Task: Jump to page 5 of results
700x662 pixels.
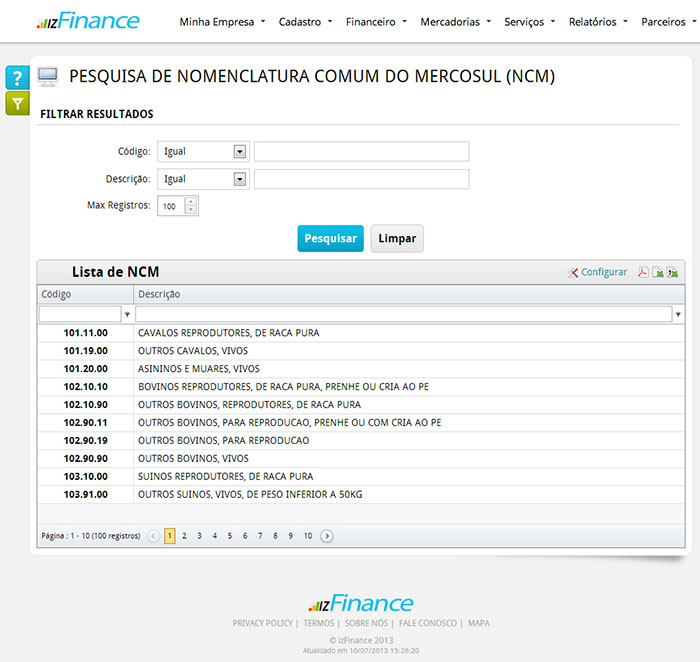Action: (x=229, y=536)
